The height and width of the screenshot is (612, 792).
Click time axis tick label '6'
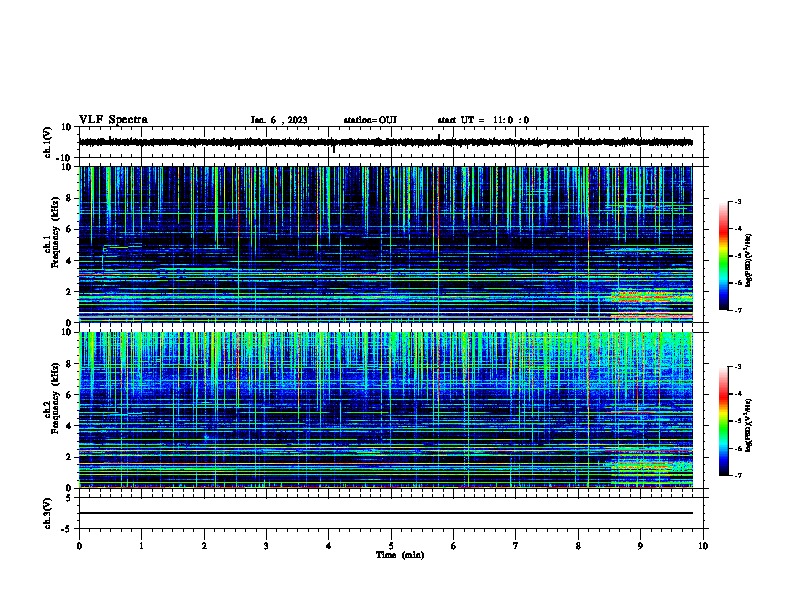[x=454, y=546]
